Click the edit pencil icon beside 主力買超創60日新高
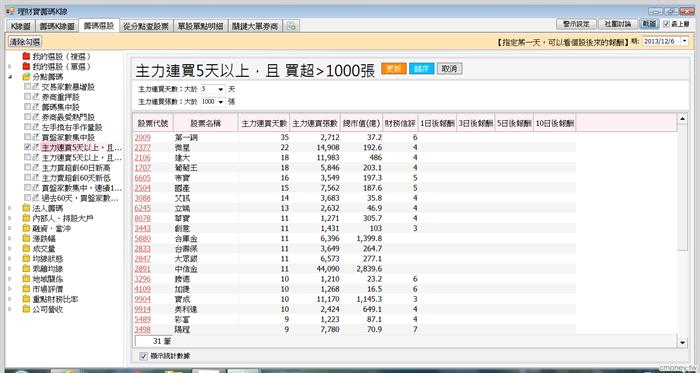Image resolution: width=700 pixels, height=373 pixels. [x=36, y=167]
